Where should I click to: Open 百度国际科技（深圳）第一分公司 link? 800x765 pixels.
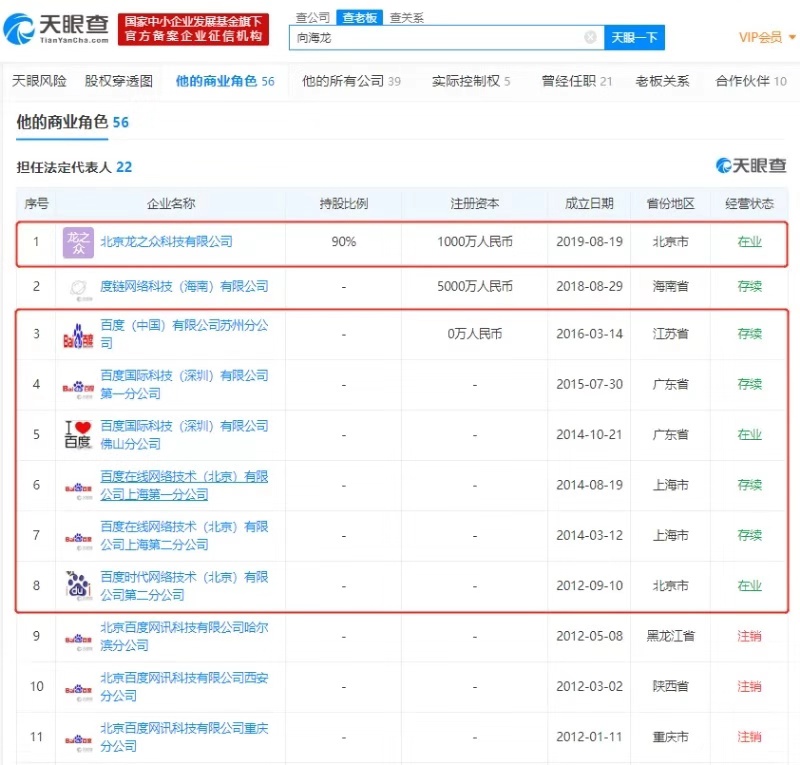click(184, 384)
